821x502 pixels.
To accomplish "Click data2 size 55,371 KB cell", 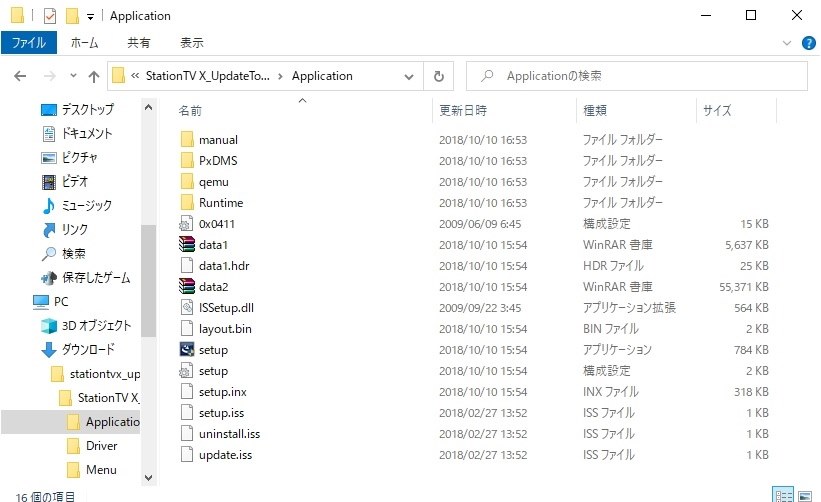I will [744, 287].
